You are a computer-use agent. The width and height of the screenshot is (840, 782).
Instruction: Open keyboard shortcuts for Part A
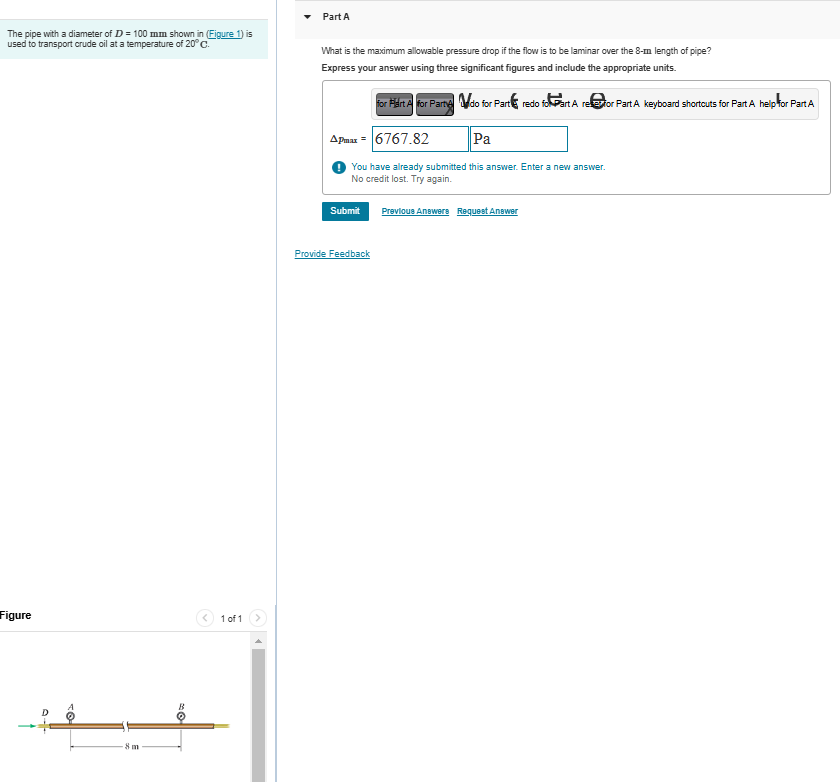click(699, 103)
